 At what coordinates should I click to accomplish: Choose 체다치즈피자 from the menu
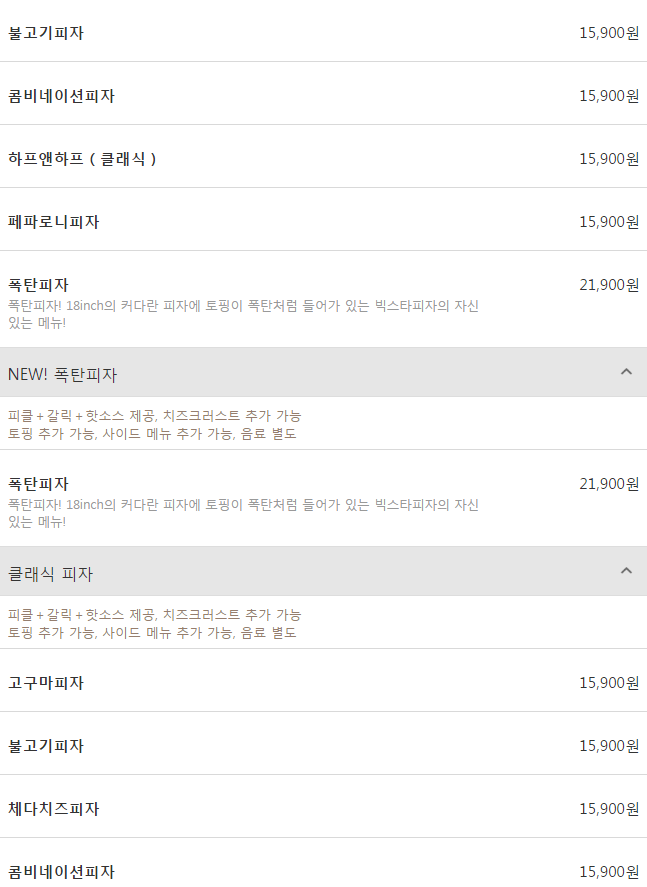click(x=54, y=809)
